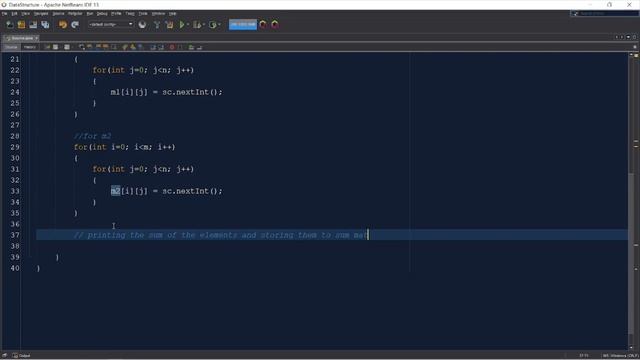Click the Last Edit icon in editor toolbar

[x=47, y=47]
